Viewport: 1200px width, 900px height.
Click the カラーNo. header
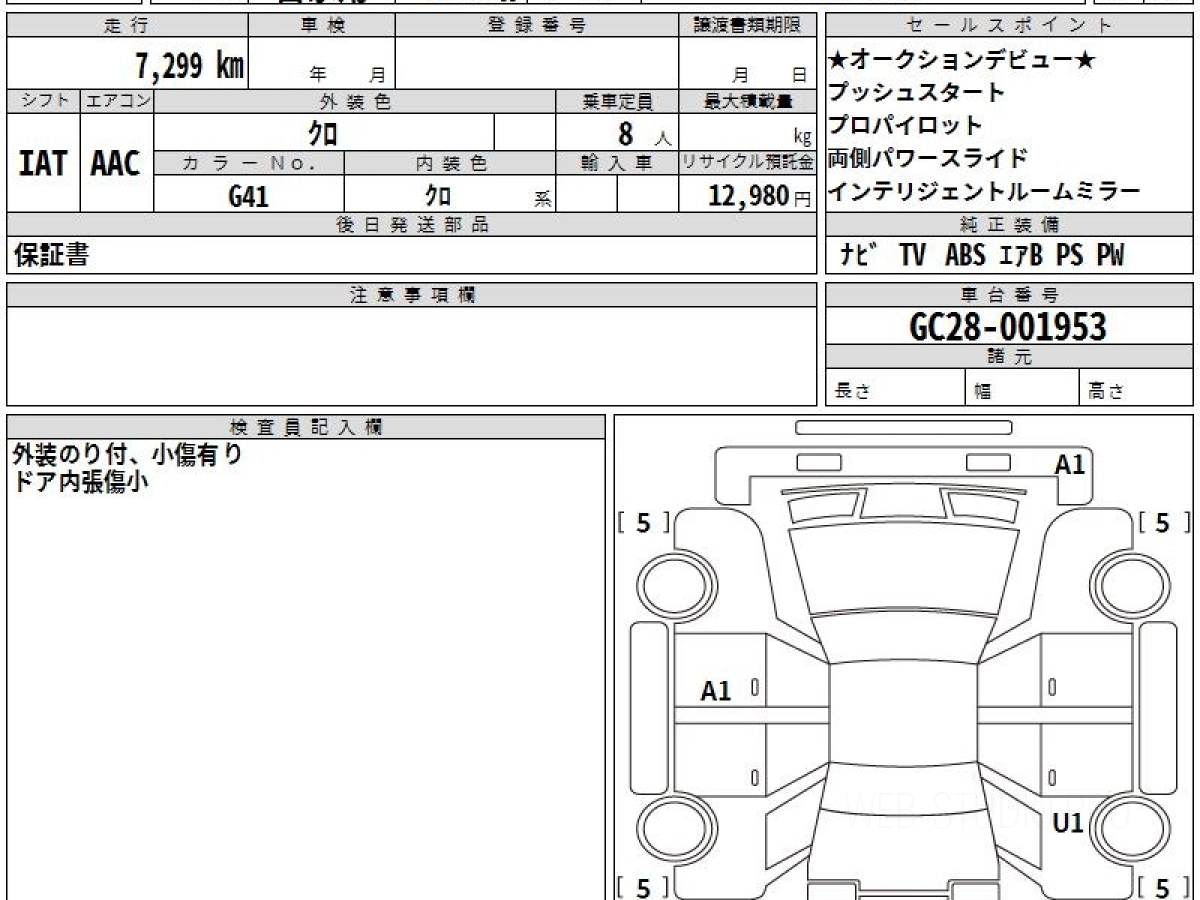pos(249,163)
